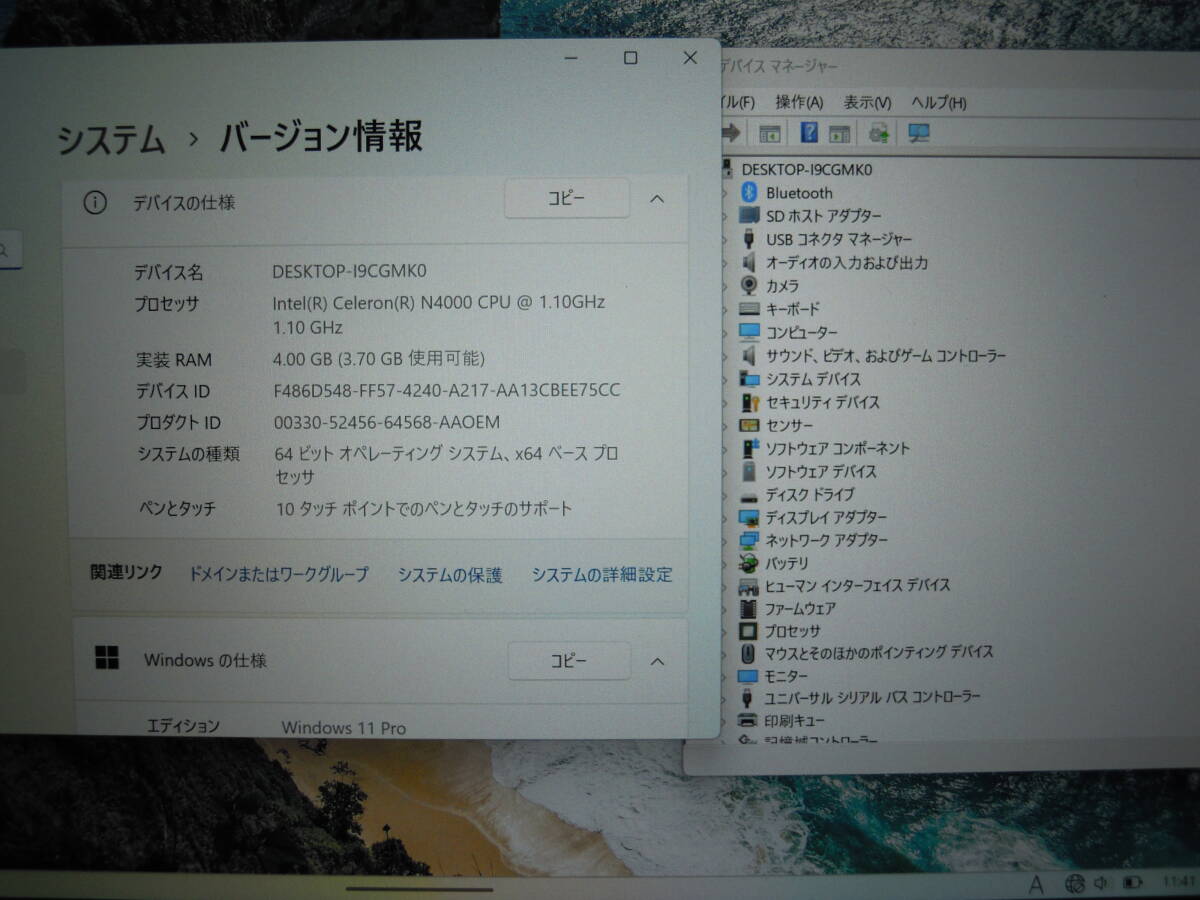Expand the Bluetooth tree node
Image resolution: width=1200 pixels, height=900 pixels.
point(726,193)
